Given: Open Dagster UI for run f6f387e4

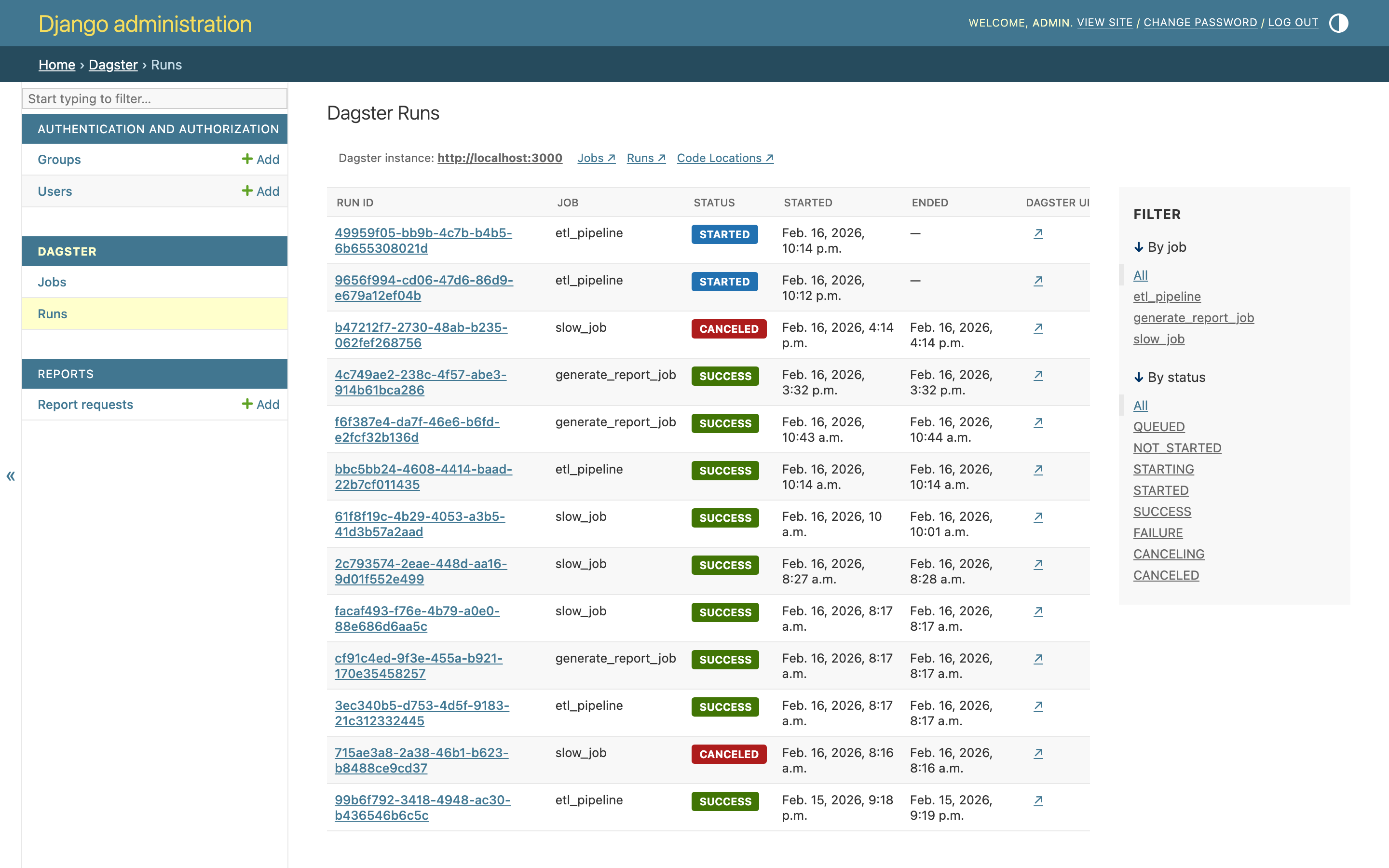Looking at the screenshot, I should coord(1038,422).
